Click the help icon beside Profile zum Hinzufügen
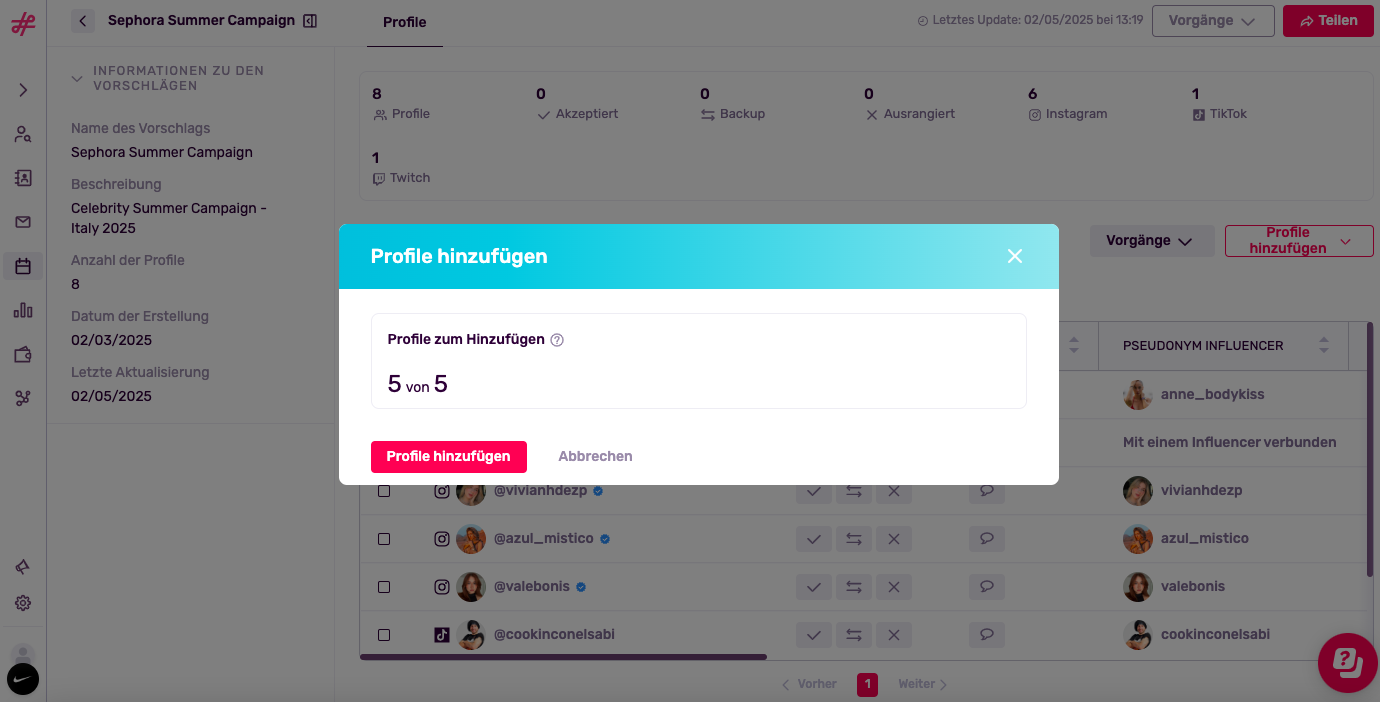 tap(558, 340)
